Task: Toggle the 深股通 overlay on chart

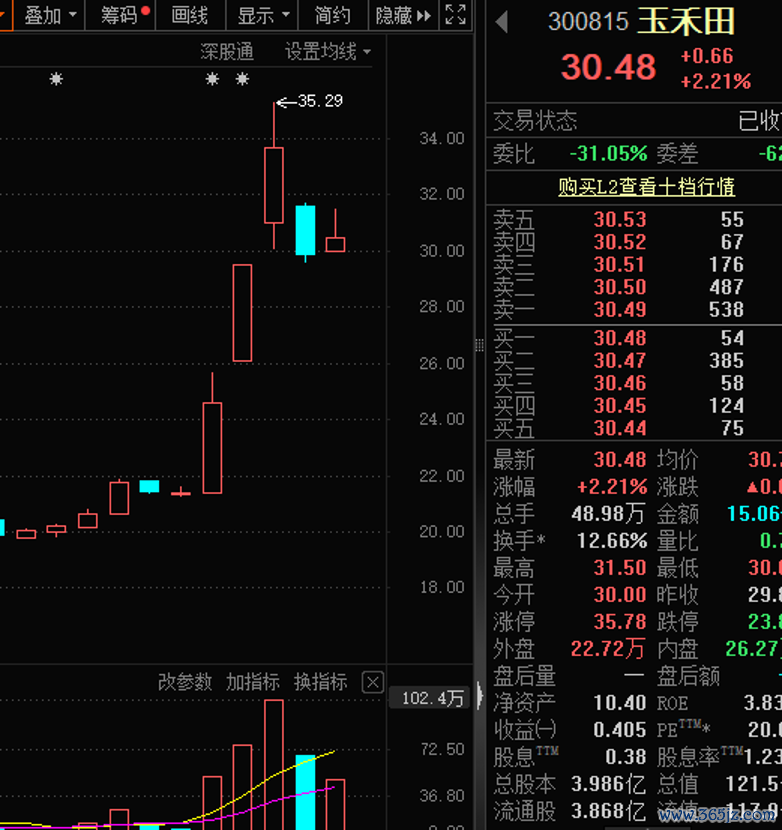Action: 227,51
